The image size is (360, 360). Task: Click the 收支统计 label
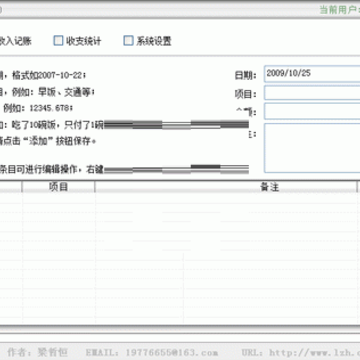[83, 41]
